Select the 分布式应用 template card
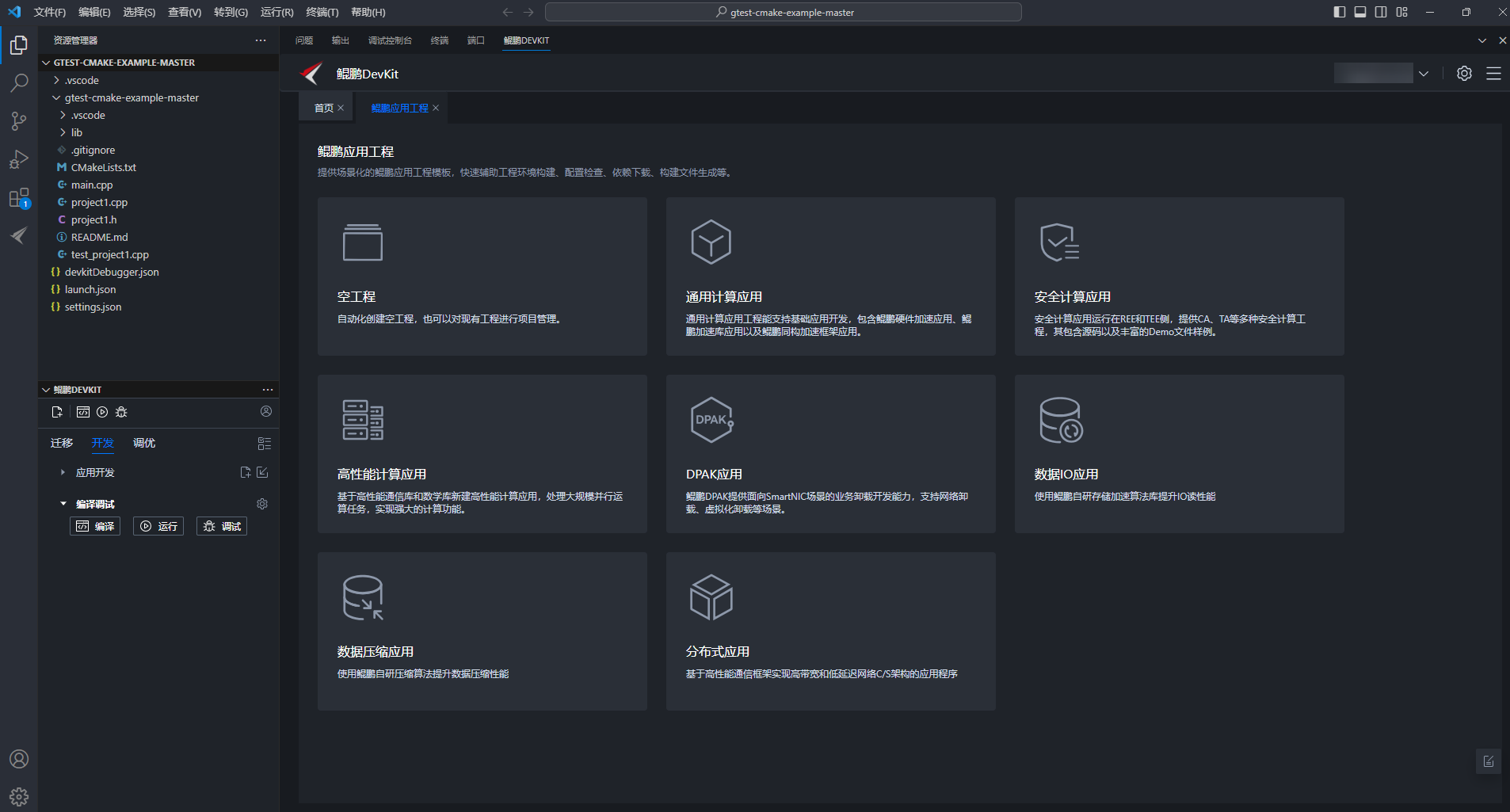Screen dimensions: 1510x812 pyautogui.click(x=831, y=631)
